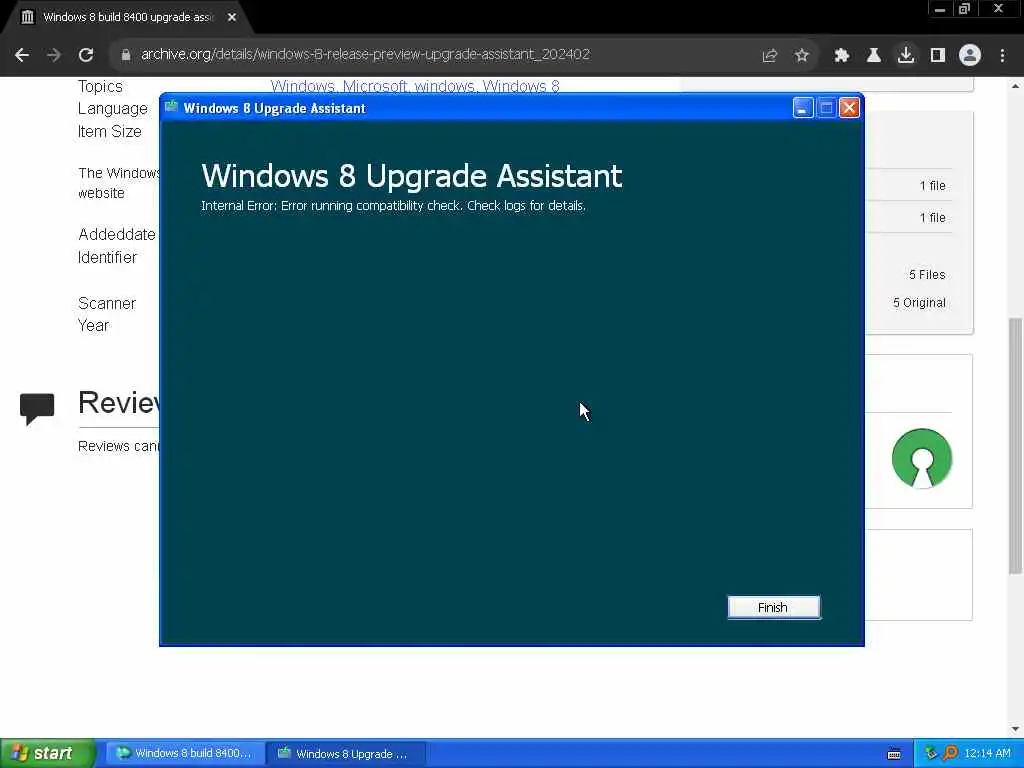Switch to Windows 8 build 8400 taskbar item
The height and width of the screenshot is (768, 1024).
tap(185, 754)
